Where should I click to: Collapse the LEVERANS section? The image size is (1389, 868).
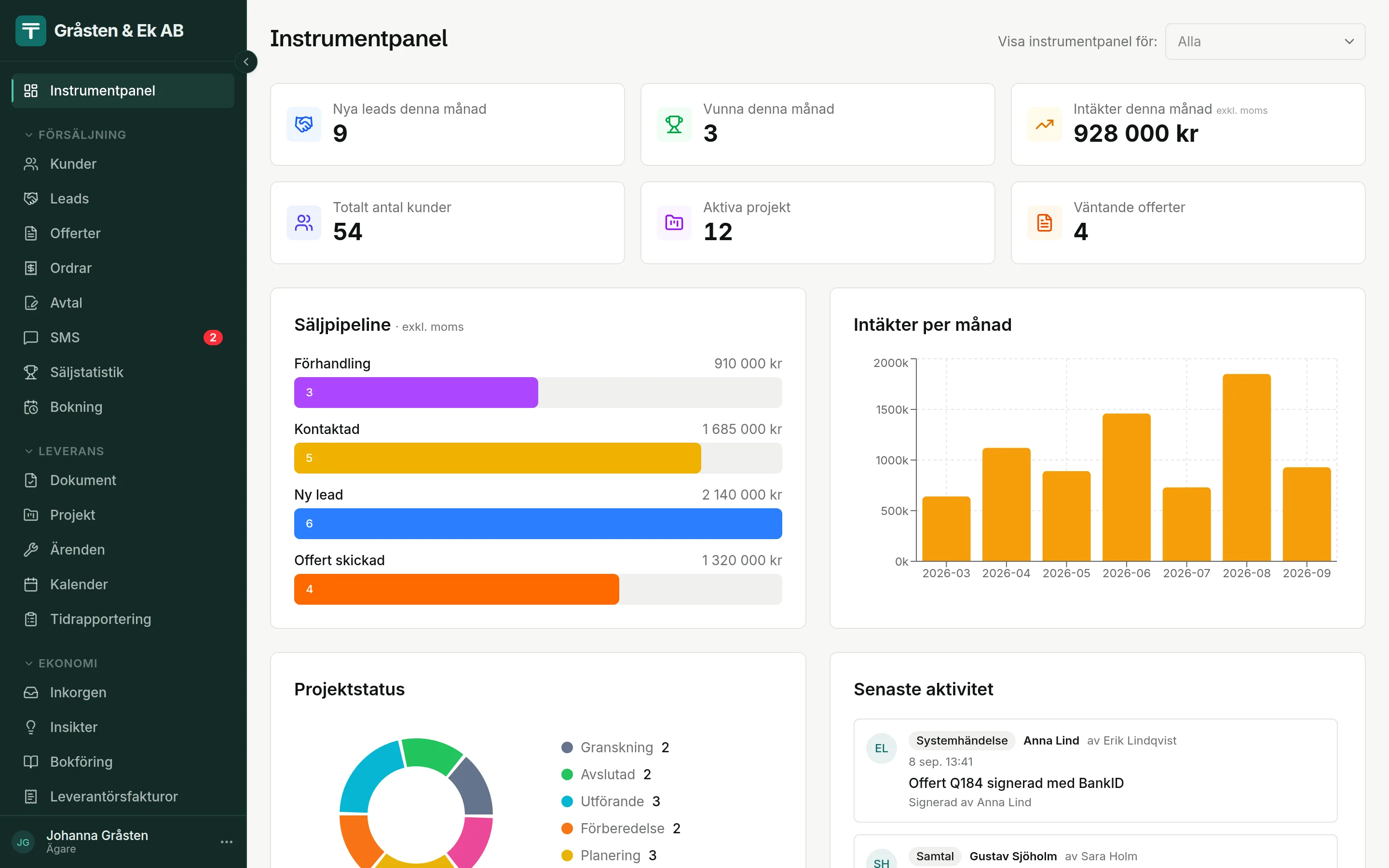click(x=64, y=451)
